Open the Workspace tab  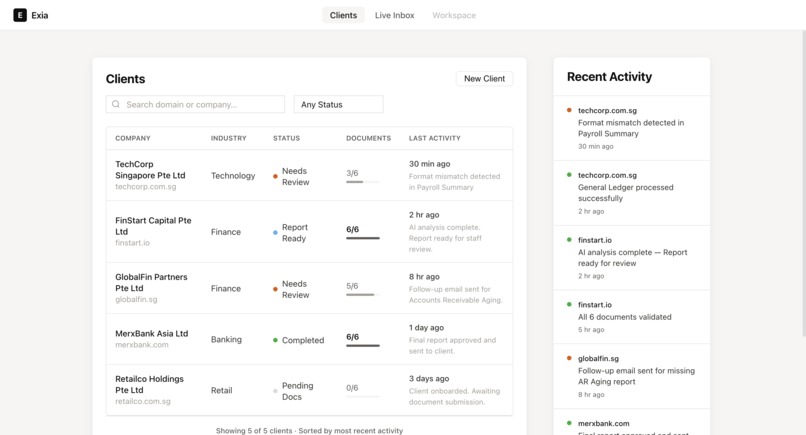(454, 15)
